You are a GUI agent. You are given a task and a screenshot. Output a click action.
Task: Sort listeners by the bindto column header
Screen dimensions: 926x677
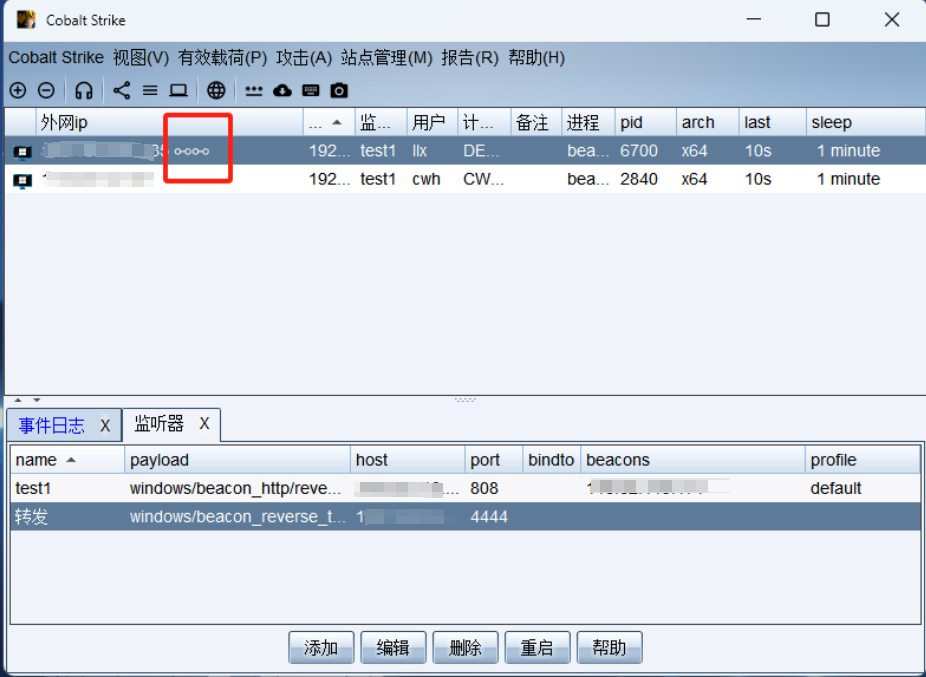(552, 460)
